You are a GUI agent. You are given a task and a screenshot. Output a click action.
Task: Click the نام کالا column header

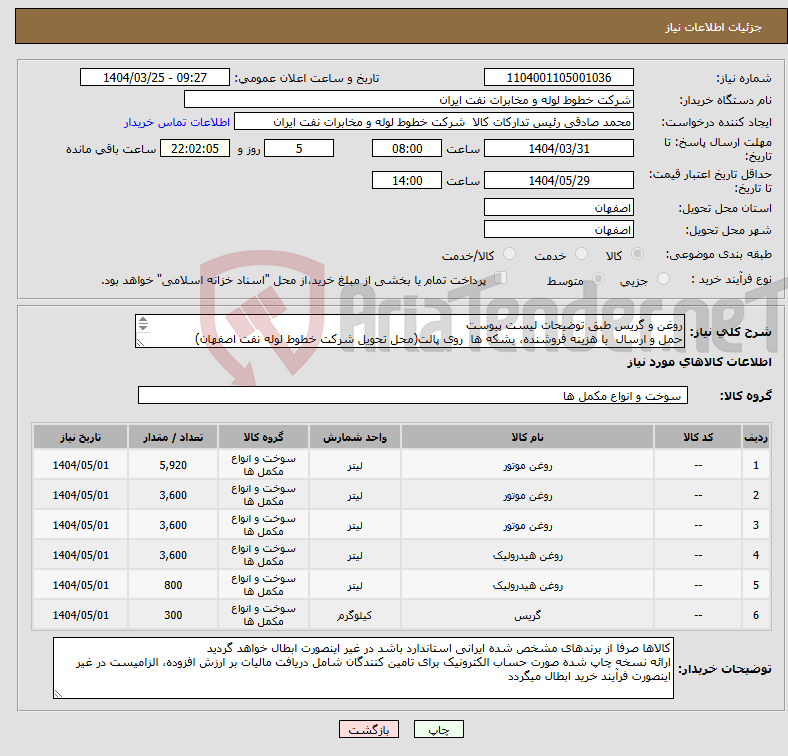tap(527, 437)
